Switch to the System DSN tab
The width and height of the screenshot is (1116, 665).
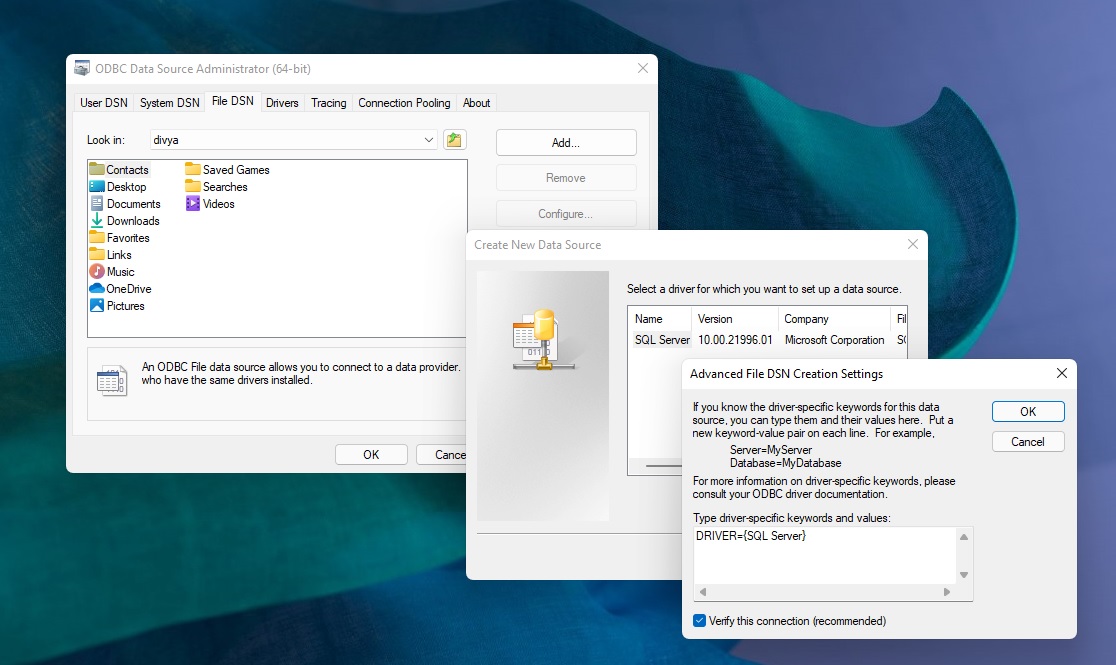pos(168,101)
